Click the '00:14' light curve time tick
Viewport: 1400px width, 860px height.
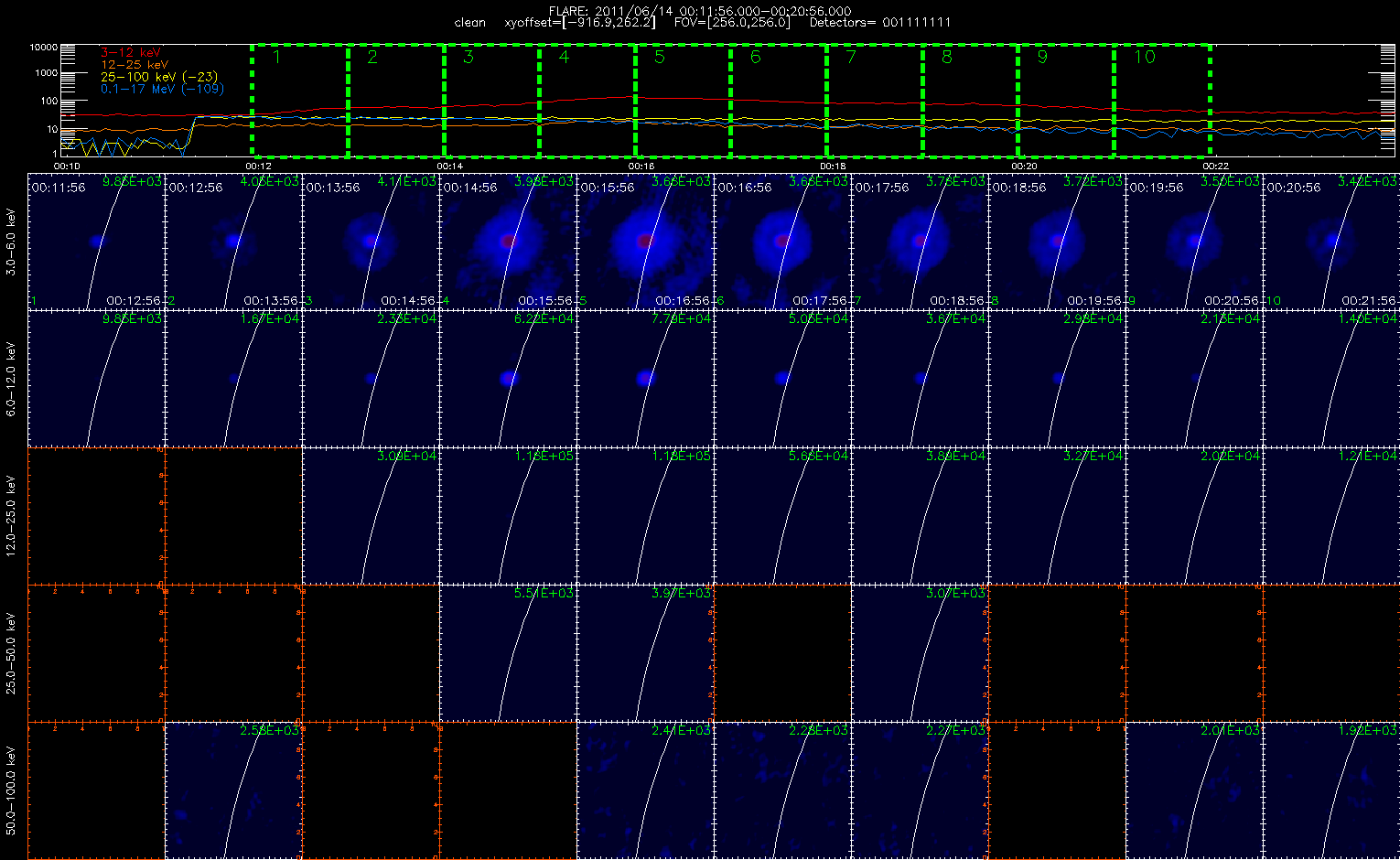click(448, 166)
